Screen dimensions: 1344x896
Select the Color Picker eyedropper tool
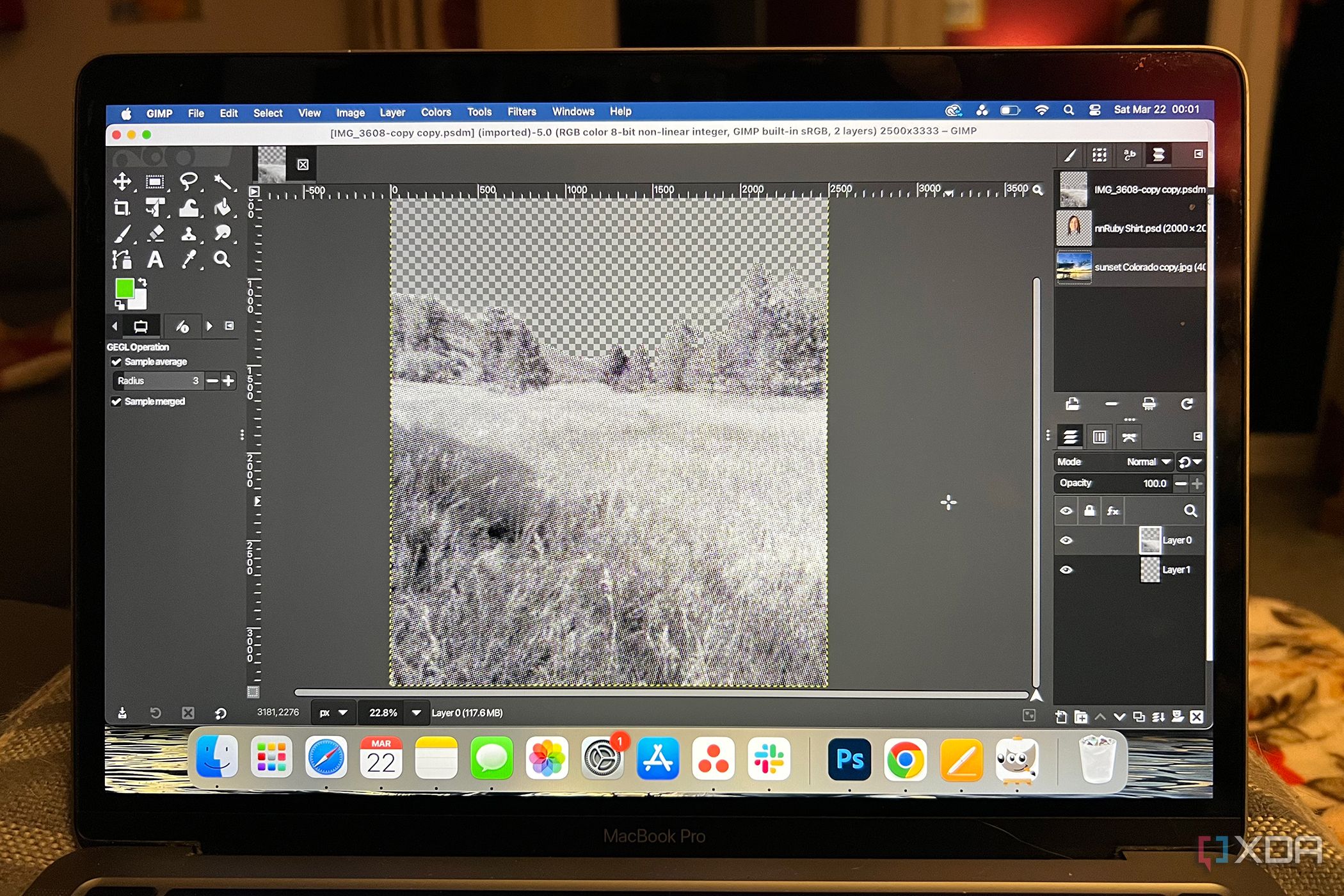(188, 259)
